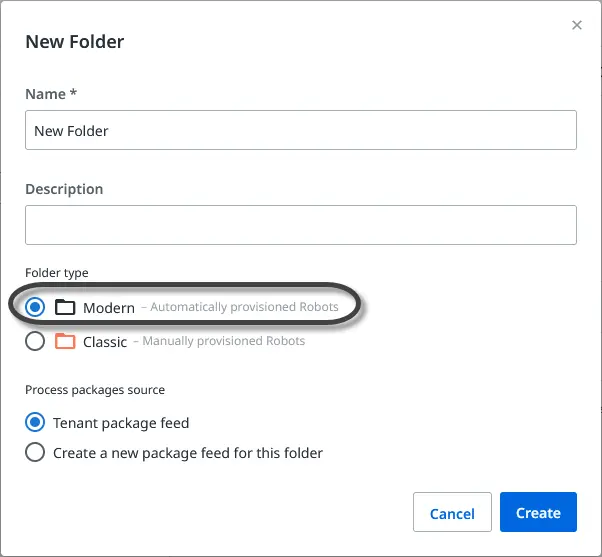Click the 'Folder type' heading
Screen dimensions: 602x557
click(57, 273)
